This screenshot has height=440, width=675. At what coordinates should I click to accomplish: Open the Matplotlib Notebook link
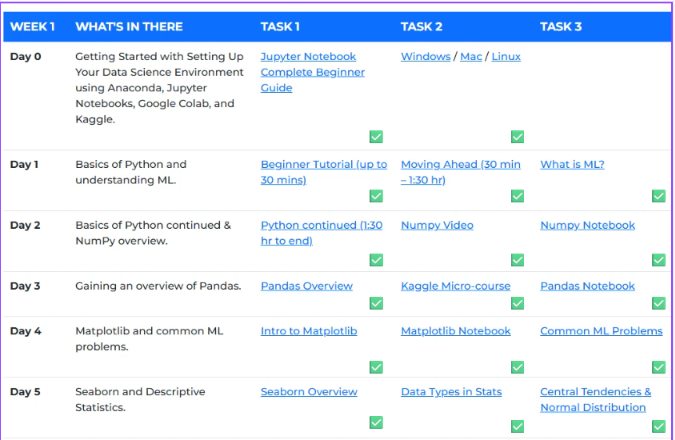pos(455,331)
